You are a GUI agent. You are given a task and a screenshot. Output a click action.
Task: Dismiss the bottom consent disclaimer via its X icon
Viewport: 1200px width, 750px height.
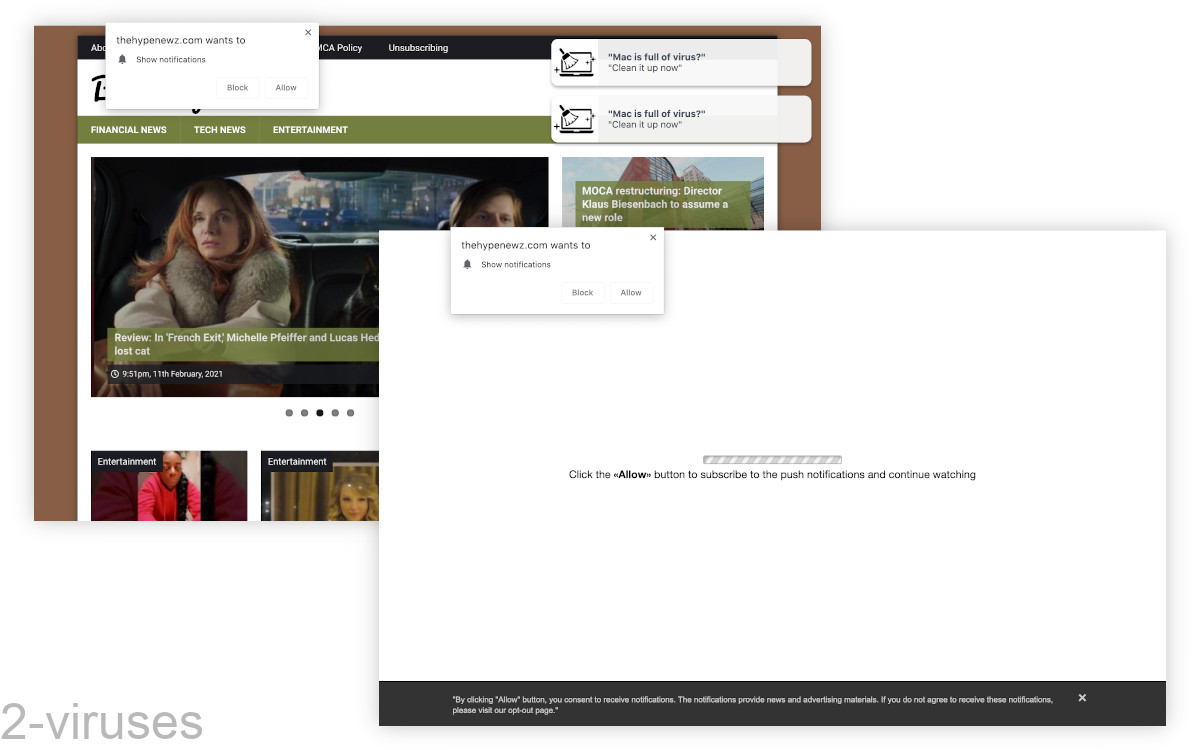(1082, 697)
